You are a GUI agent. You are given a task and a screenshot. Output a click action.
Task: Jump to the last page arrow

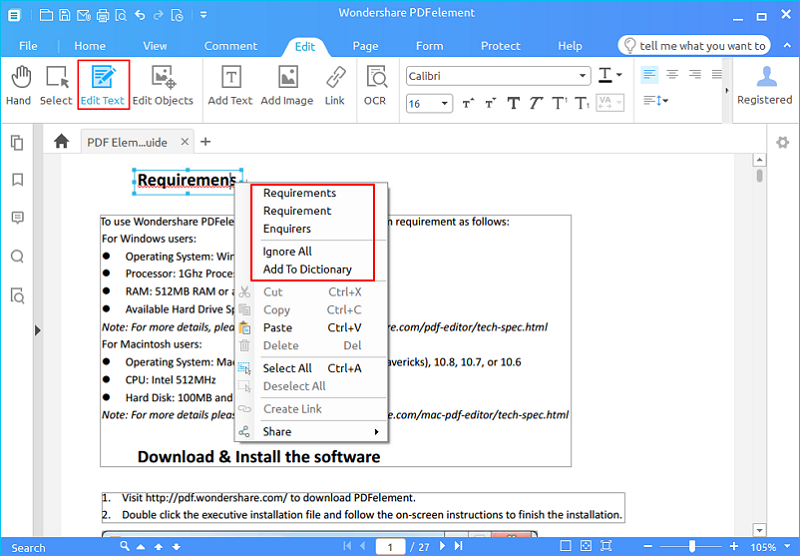coord(459,546)
